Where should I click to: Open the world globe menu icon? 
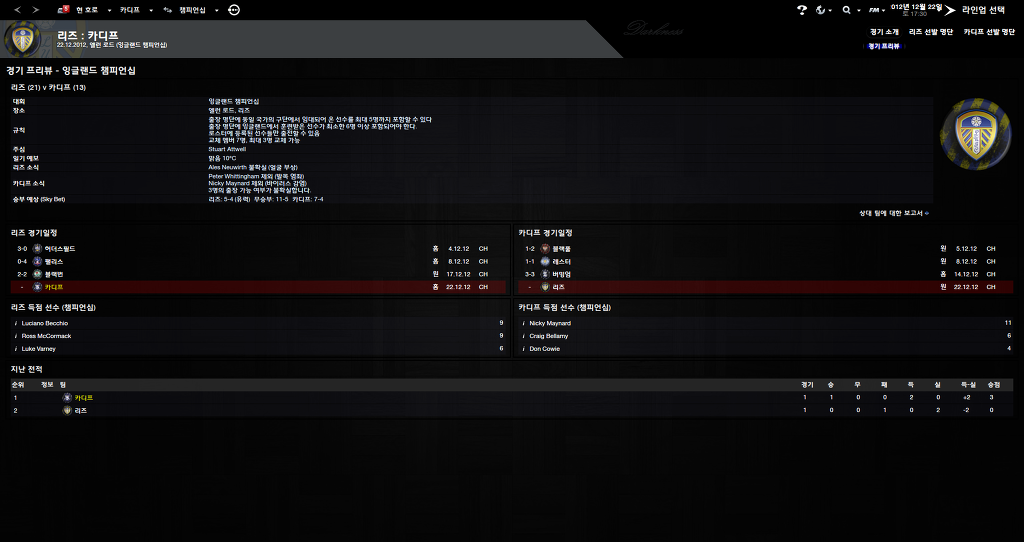point(823,10)
